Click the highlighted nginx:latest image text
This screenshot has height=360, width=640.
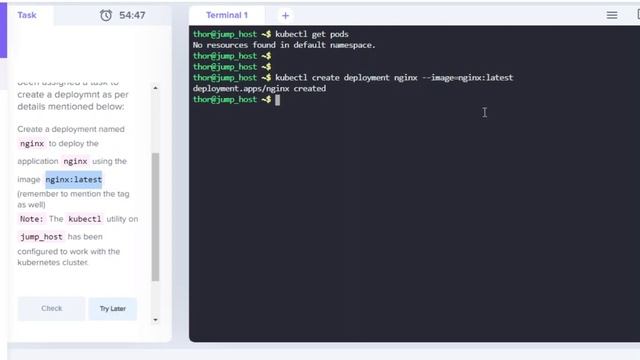coord(73,180)
